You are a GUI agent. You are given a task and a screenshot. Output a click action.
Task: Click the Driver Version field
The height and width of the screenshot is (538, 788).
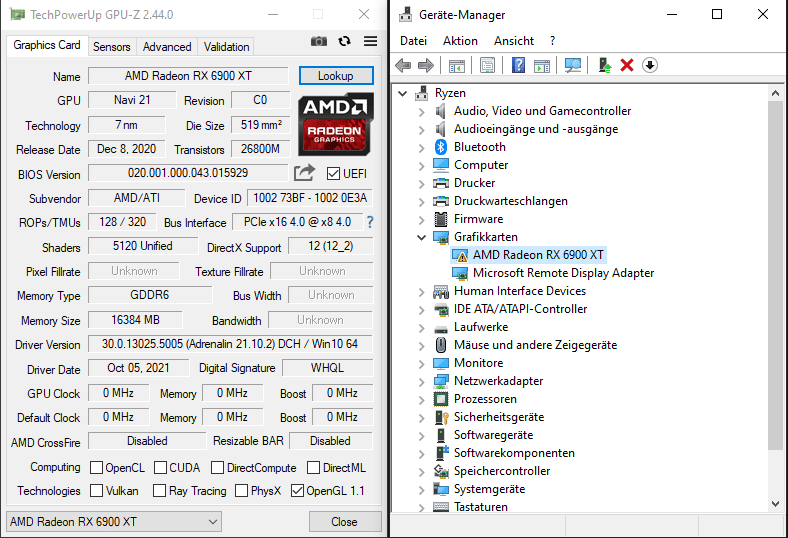[230, 344]
